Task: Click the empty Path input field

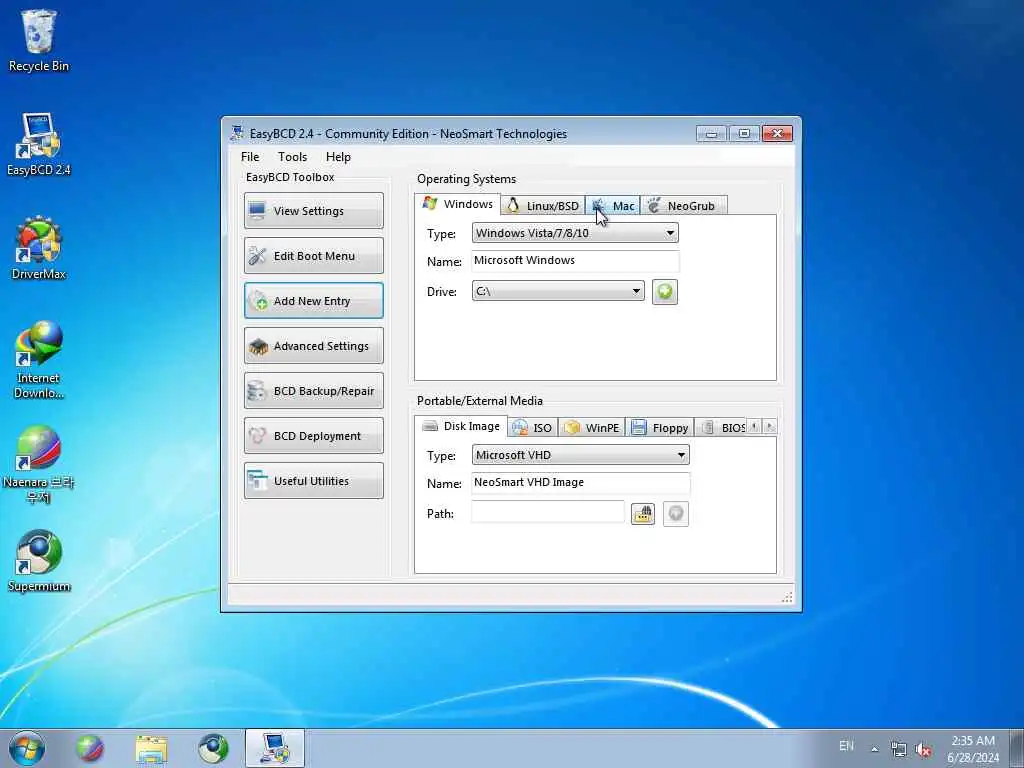Action: point(547,513)
